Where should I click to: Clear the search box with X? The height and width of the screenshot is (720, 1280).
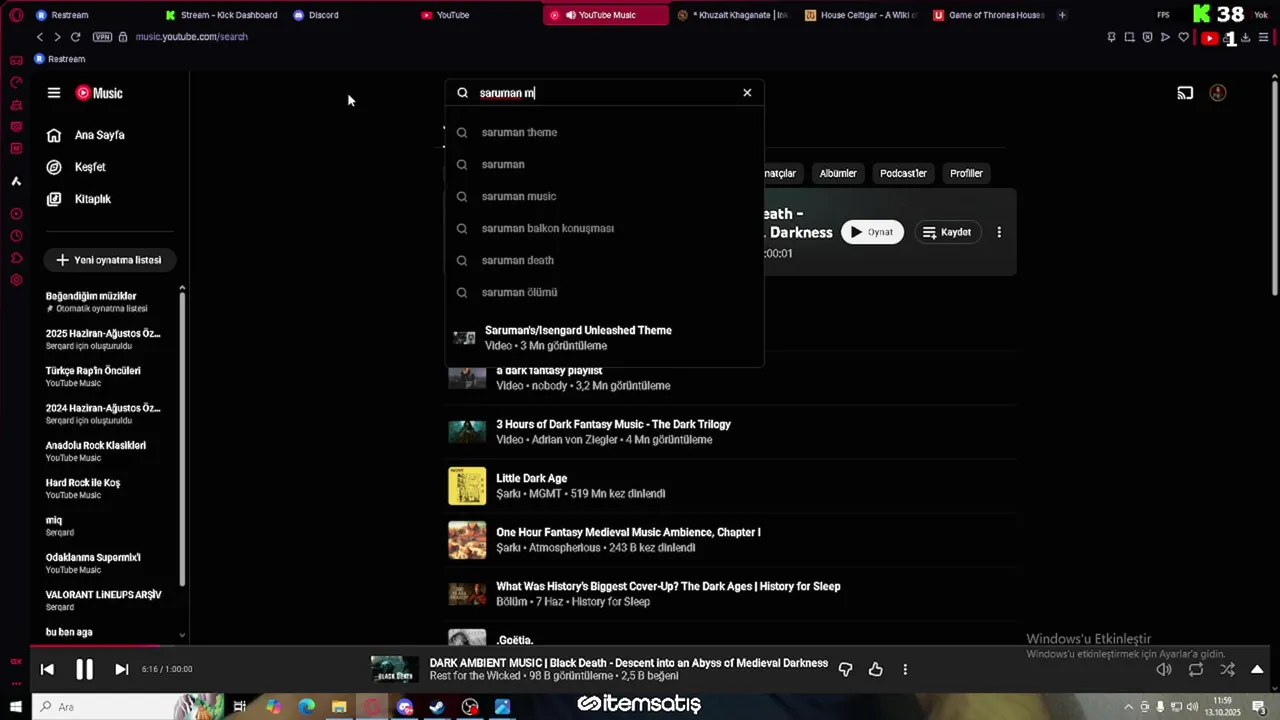point(747,93)
